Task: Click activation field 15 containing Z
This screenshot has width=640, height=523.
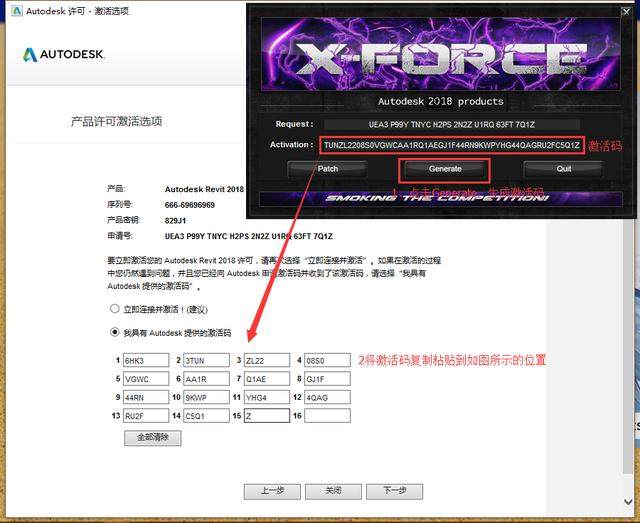Action: pos(267,416)
